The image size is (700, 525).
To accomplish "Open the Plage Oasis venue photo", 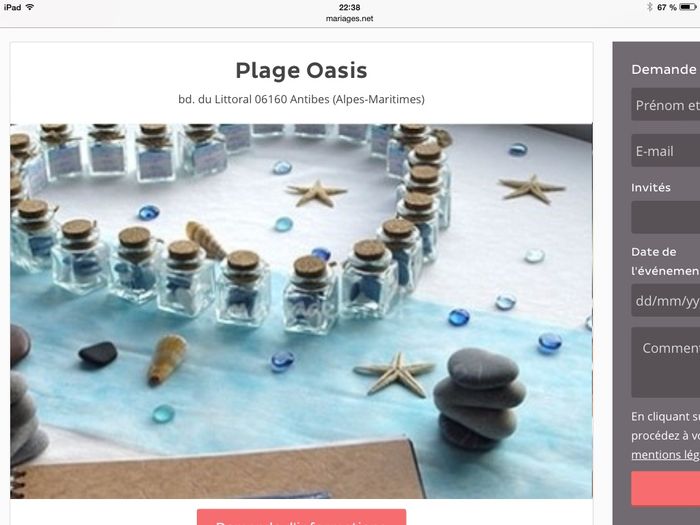I will [301, 311].
